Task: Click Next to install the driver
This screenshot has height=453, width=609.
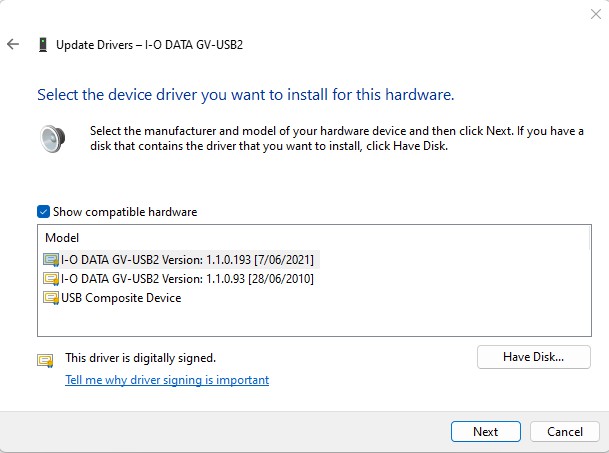Action: tap(485, 432)
